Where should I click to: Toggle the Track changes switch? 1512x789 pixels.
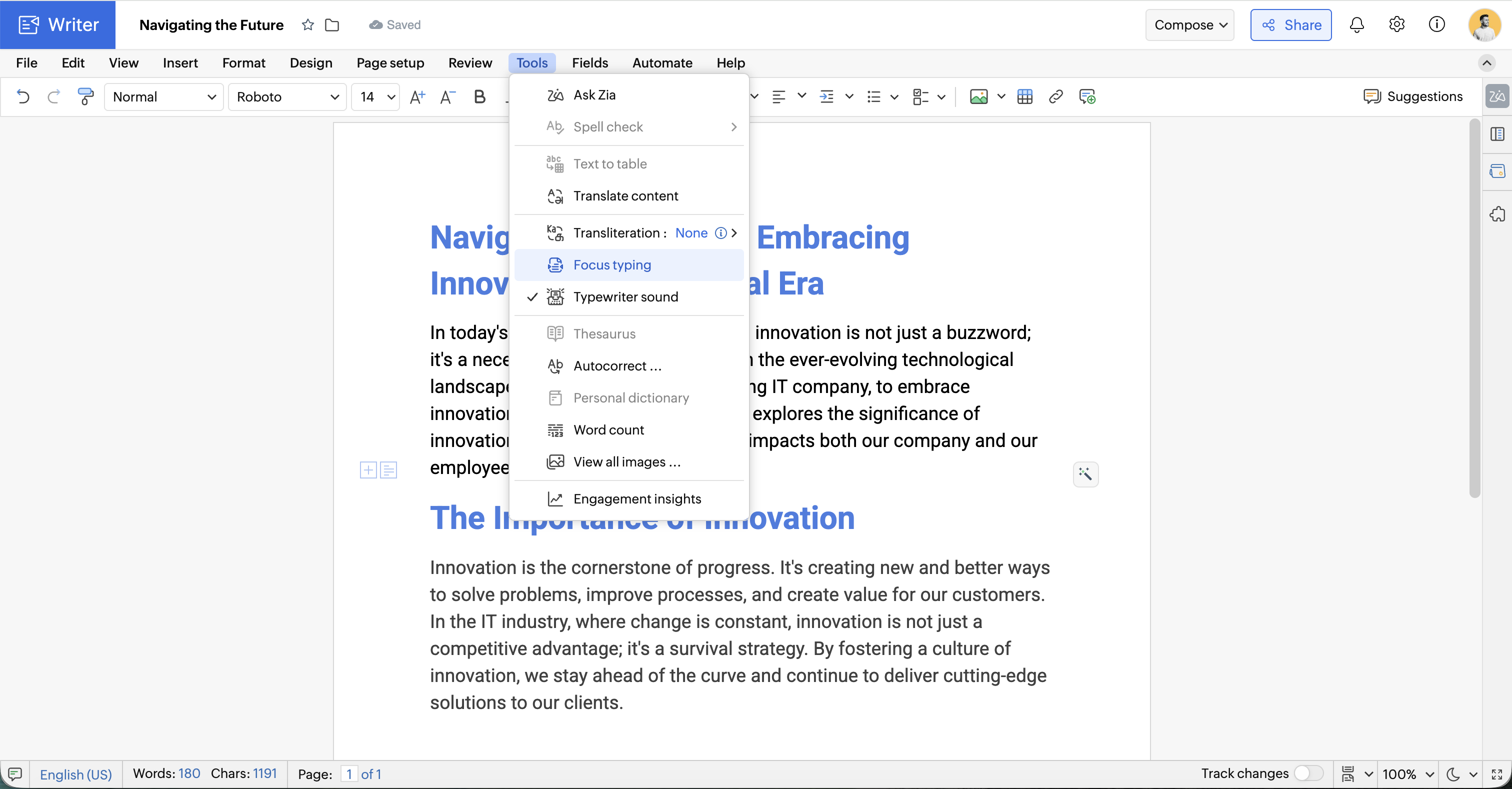point(1308,773)
